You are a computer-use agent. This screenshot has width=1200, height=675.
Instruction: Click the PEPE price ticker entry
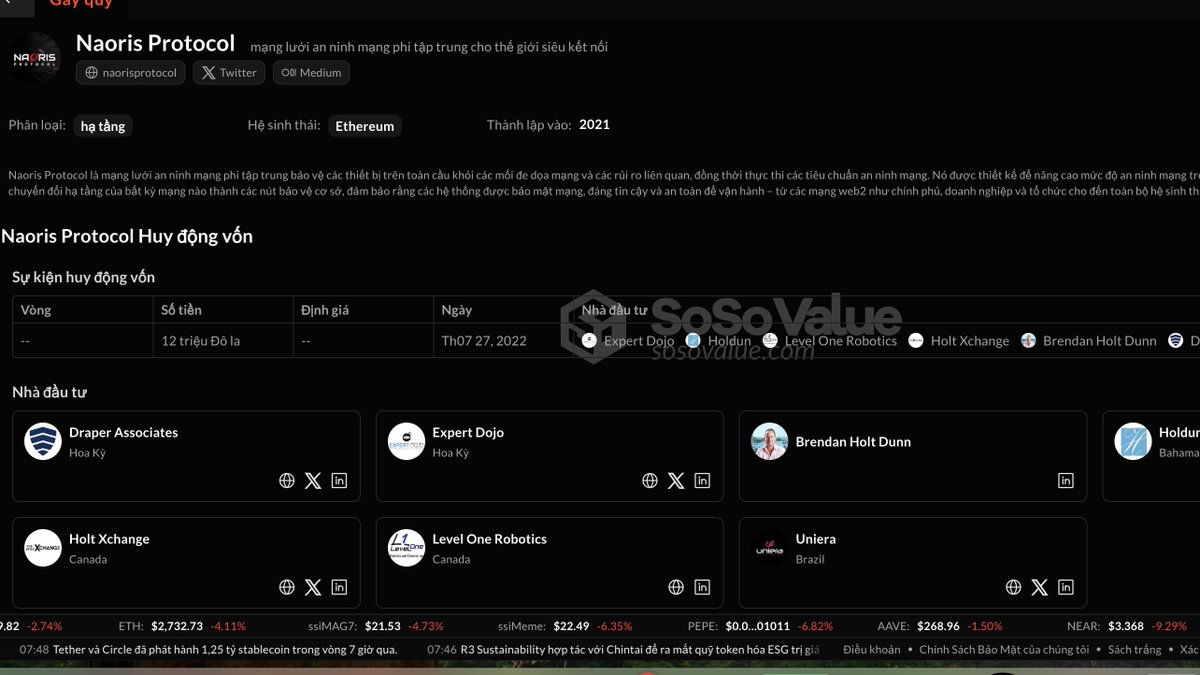759,626
